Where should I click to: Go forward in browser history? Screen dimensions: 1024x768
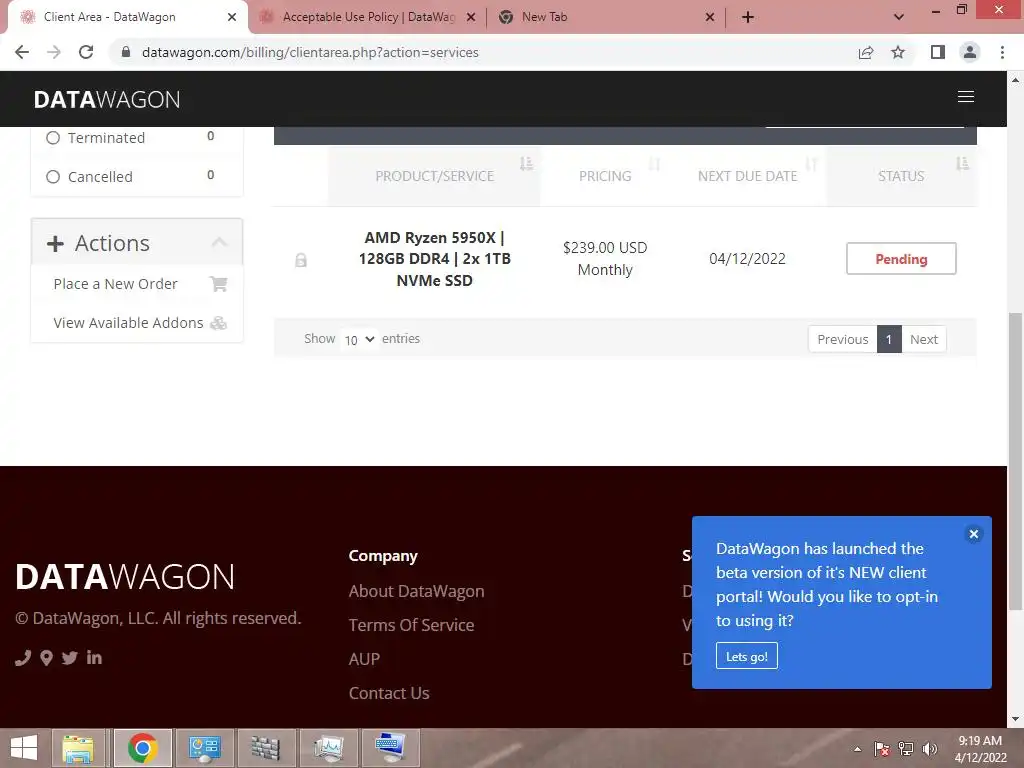pyautogui.click(x=54, y=52)
